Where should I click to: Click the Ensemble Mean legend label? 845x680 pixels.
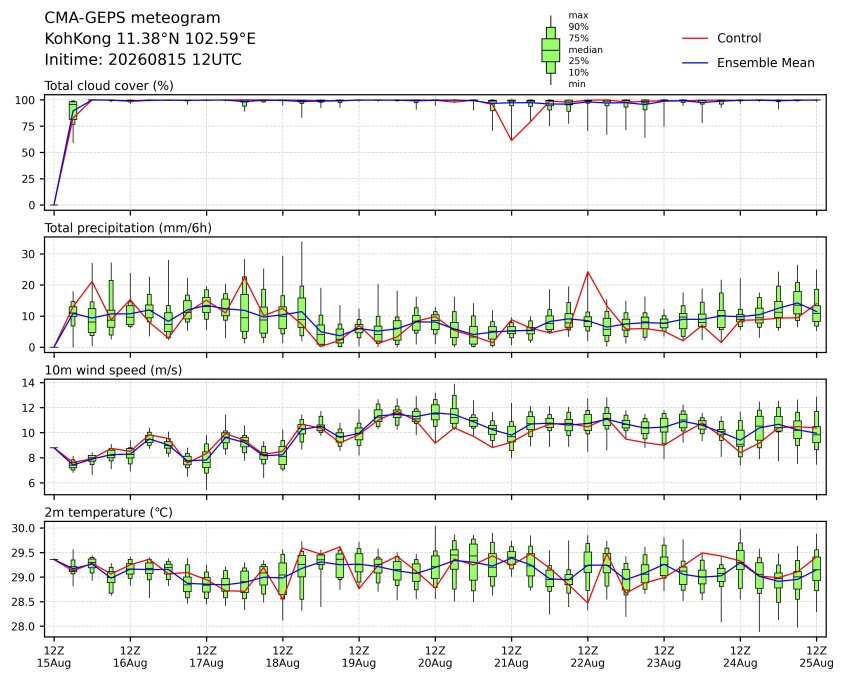tap(765, 63)
